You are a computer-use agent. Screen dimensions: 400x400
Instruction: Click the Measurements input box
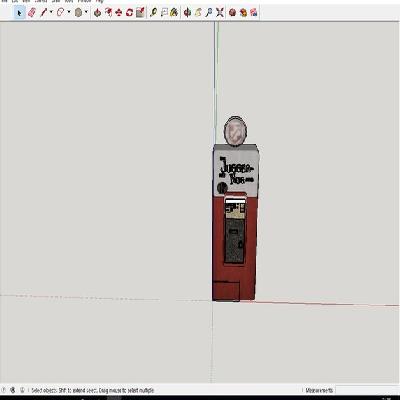point(367,390)
